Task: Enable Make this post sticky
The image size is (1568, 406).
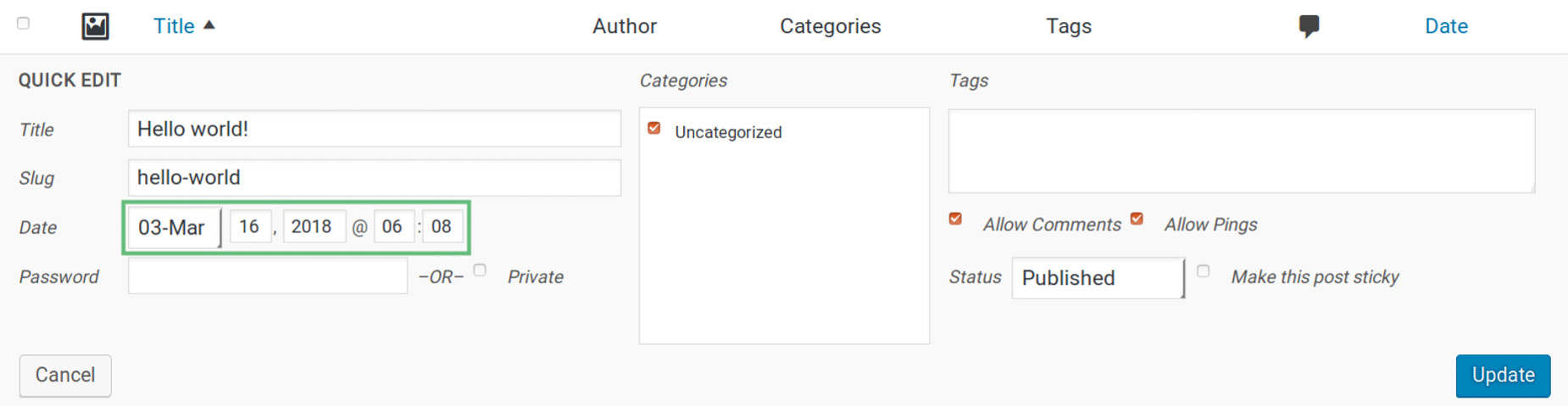Action: pos(1204,271)
